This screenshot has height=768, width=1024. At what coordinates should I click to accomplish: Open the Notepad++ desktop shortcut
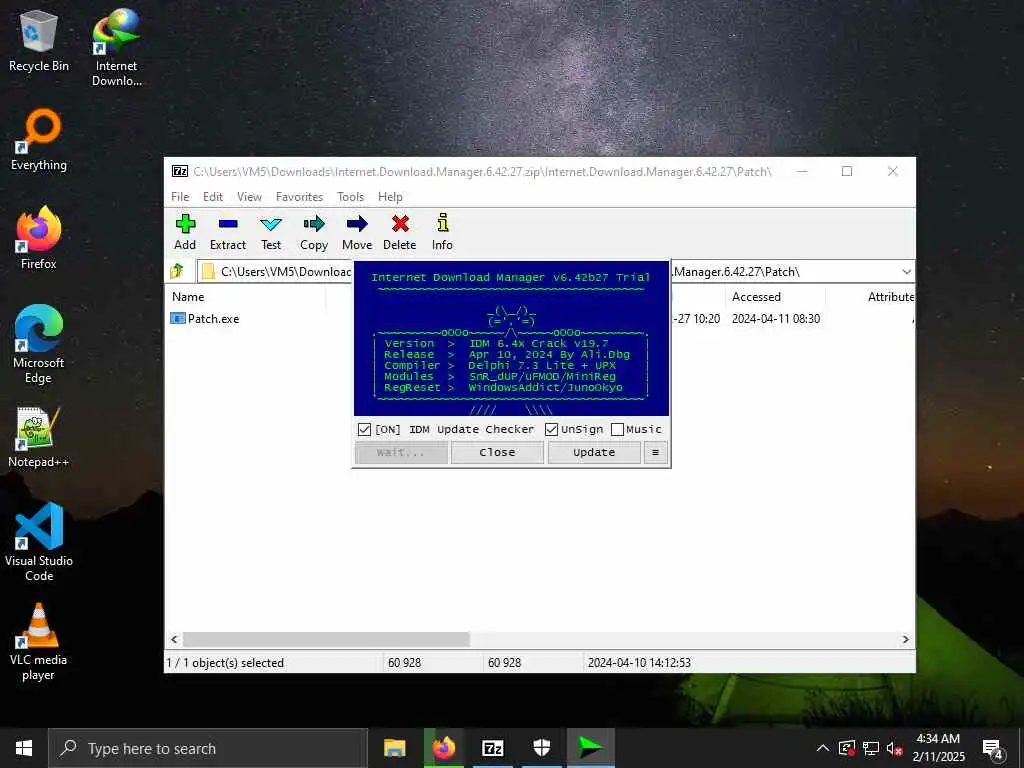click(39, 438)
